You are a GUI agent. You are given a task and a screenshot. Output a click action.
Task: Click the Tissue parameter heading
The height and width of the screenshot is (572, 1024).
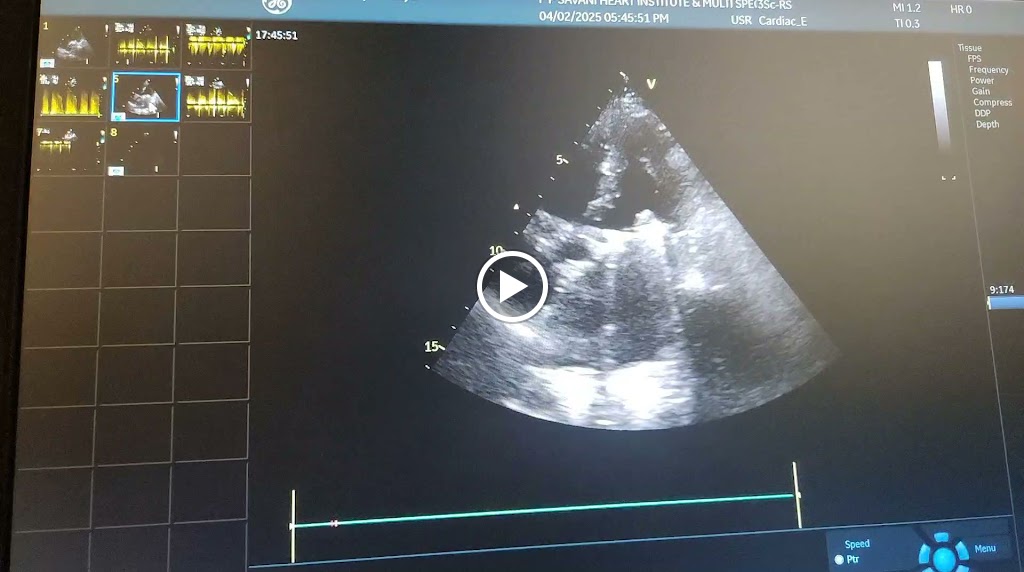click(x=969, y=48)
